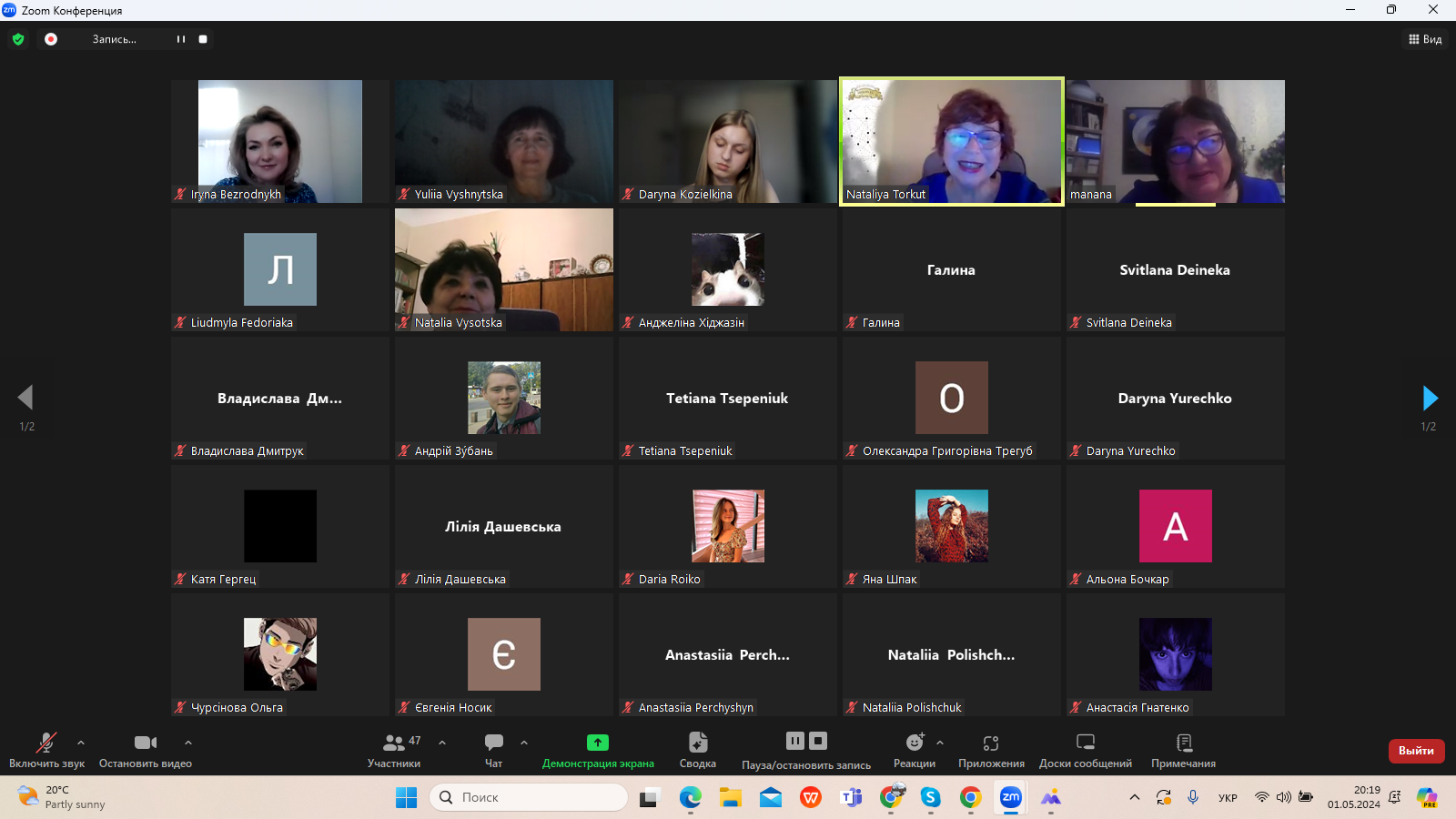This screenshot has height=819, width=1456.
Task: Go to next page of participants
Action: click(1430, 398)
